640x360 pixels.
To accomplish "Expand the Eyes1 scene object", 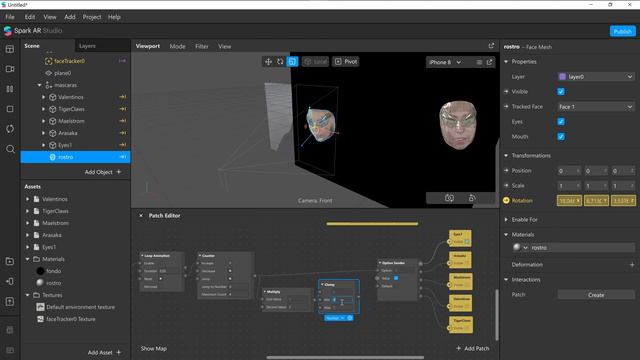I will (x=43, y=145).
